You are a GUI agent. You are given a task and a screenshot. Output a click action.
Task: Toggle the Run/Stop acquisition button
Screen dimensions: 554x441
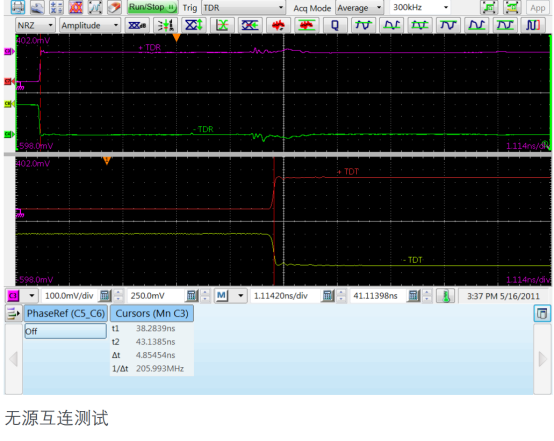[x=152, y=7]
